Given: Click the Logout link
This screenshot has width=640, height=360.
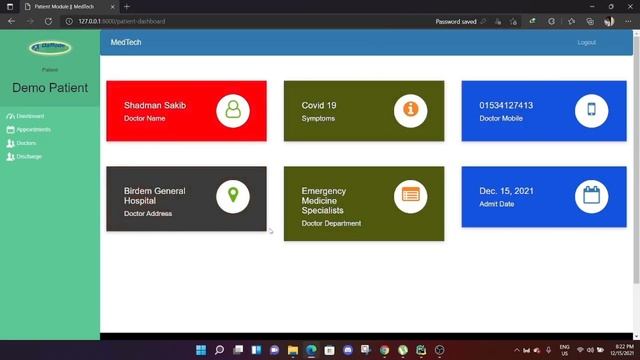Looking at the screenshot, I should pyautogui.click(x=587, y=42).
